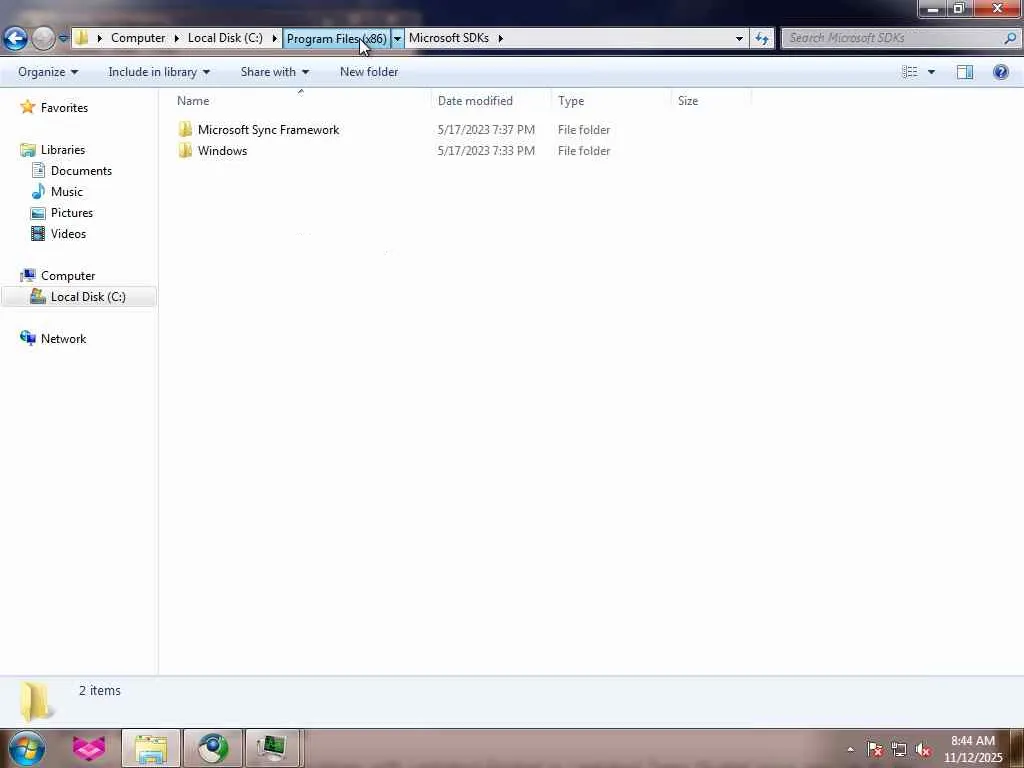The width and height of the screenshot is (1024, 768).
Task: Navigate to Program Files (x86) breadcrumb
Action: tap(336, 39)
